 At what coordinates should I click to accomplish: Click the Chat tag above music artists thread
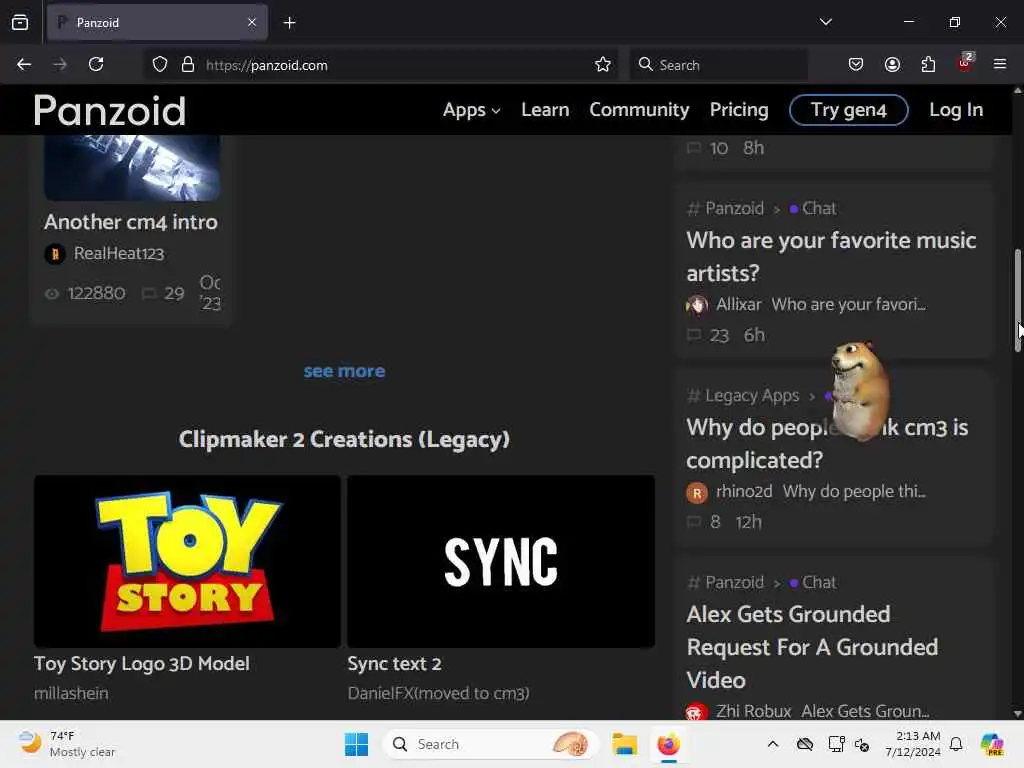coord(813,208)
